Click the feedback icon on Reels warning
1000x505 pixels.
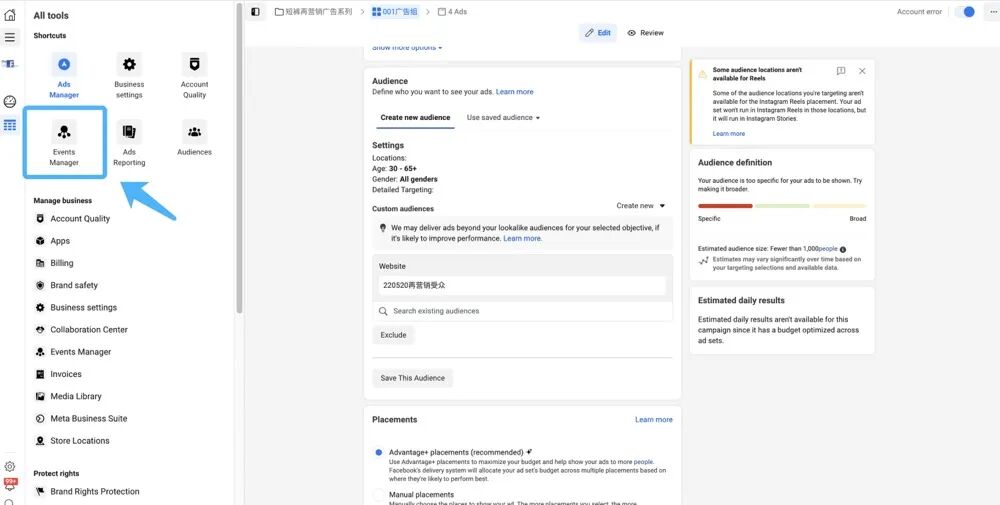841,71
